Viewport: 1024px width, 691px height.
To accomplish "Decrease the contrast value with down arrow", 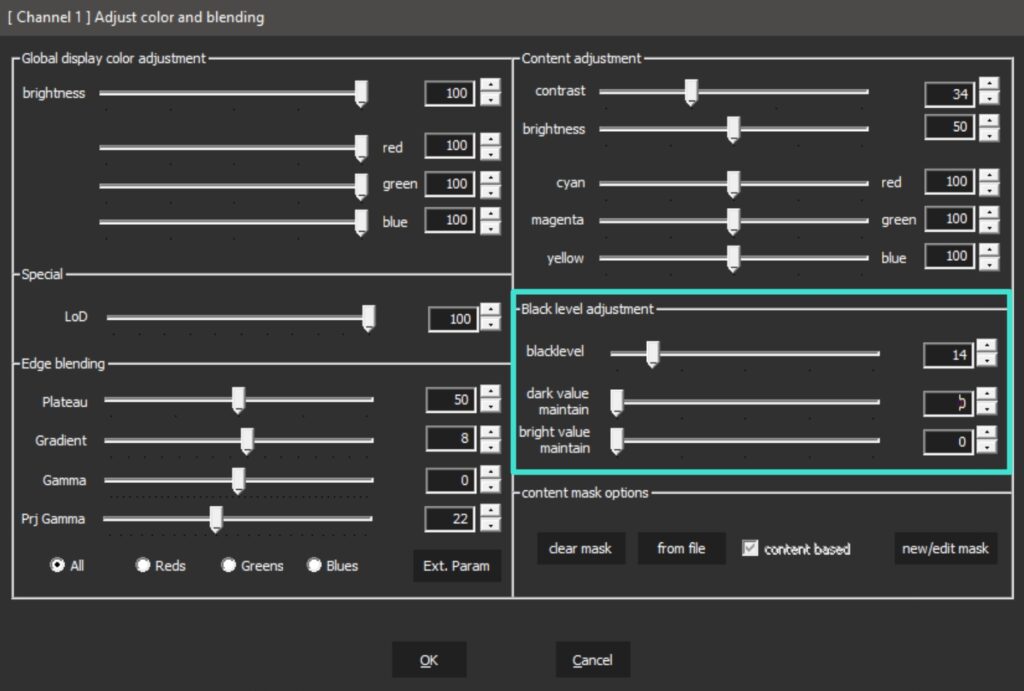I will (x=988, y=99).
